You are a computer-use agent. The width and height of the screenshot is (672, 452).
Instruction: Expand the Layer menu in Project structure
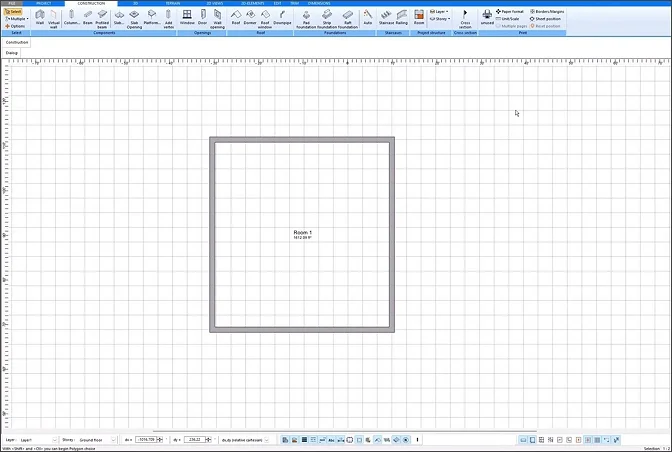439,12
